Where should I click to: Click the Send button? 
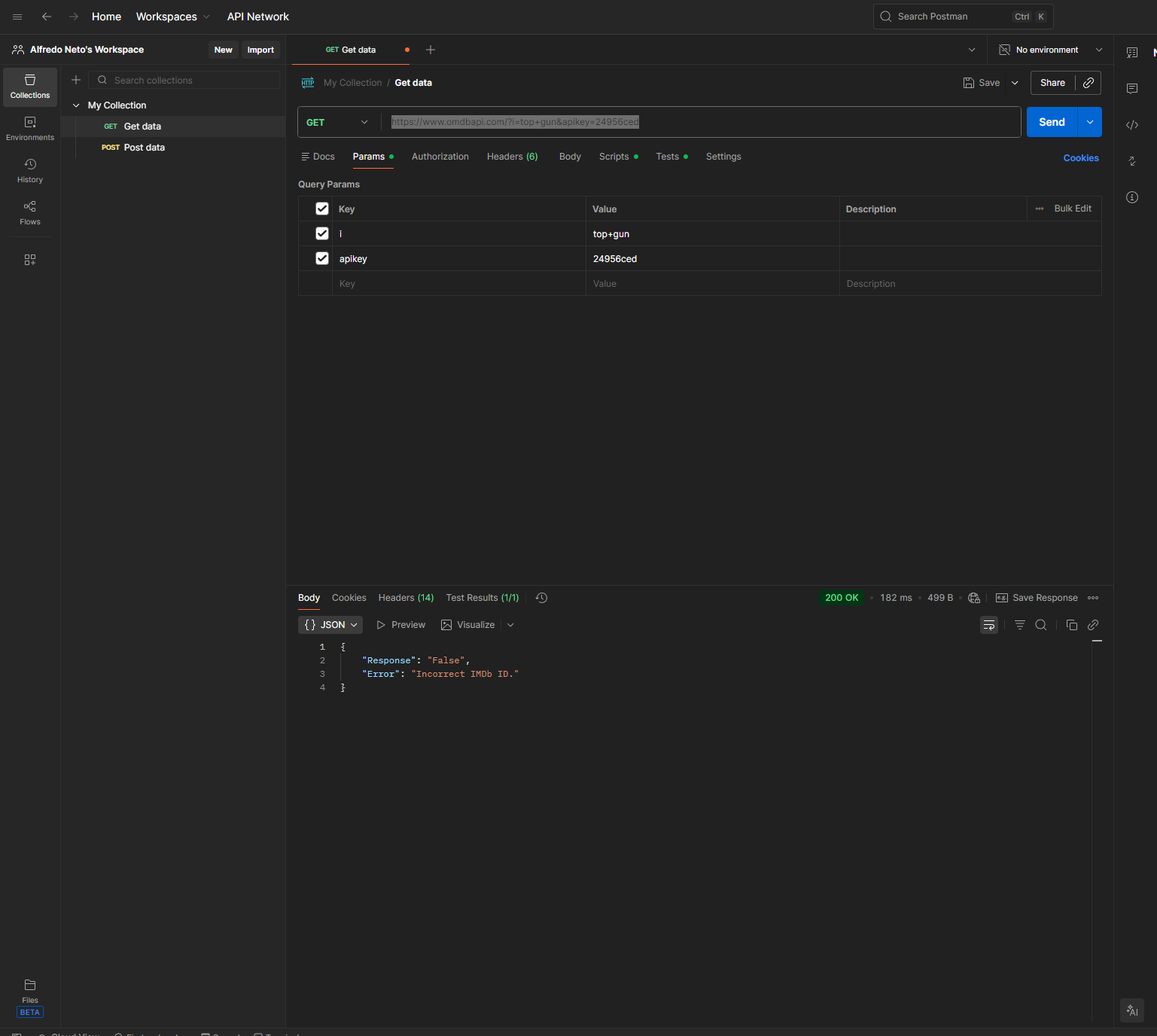coord(1051,122)
